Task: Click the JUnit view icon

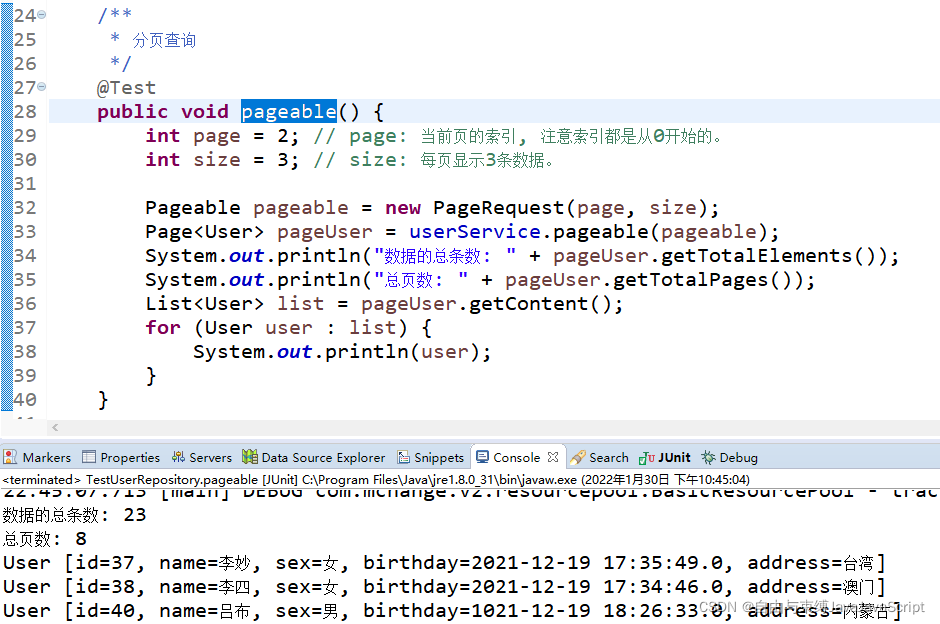Action: (645, 457)
